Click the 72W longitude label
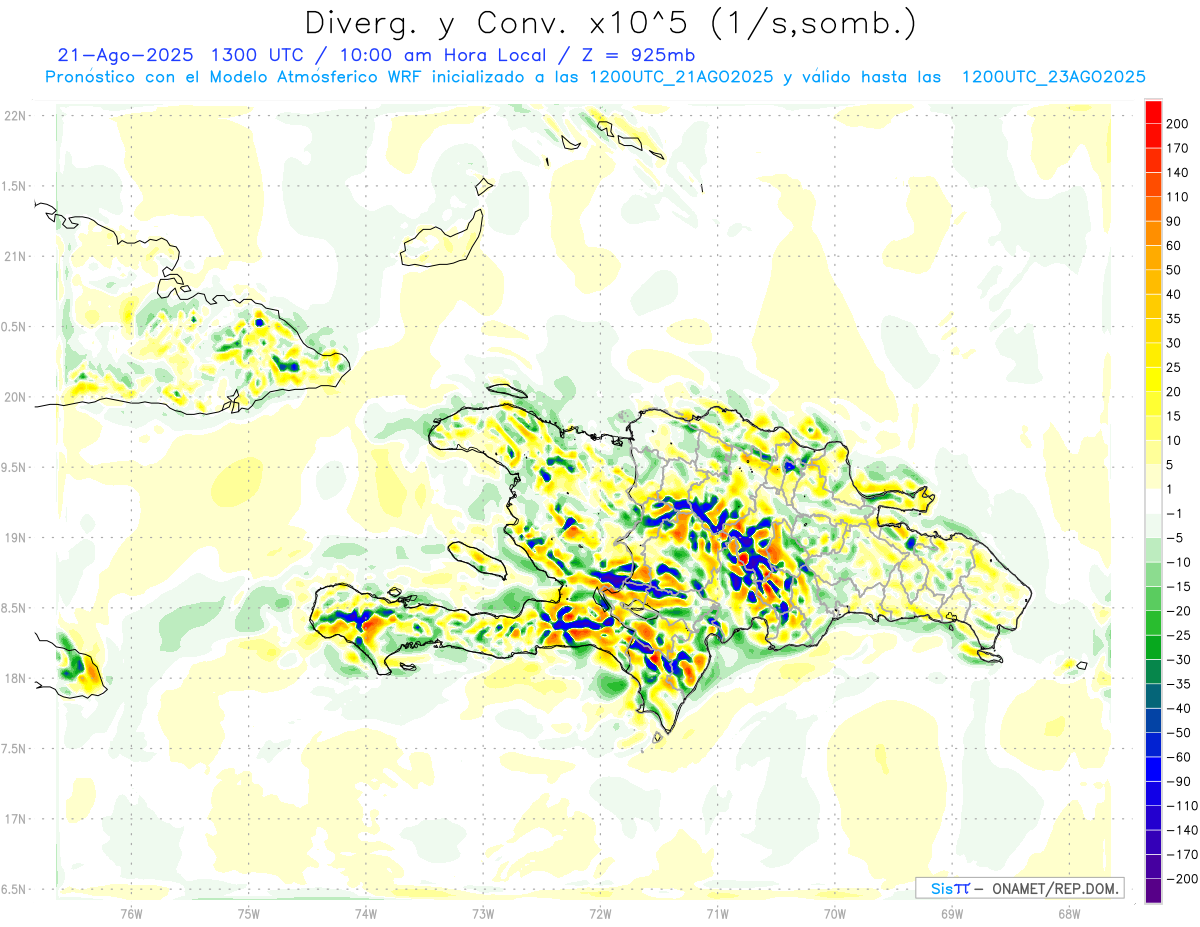 pyautogui.click(x=600, y=912)
